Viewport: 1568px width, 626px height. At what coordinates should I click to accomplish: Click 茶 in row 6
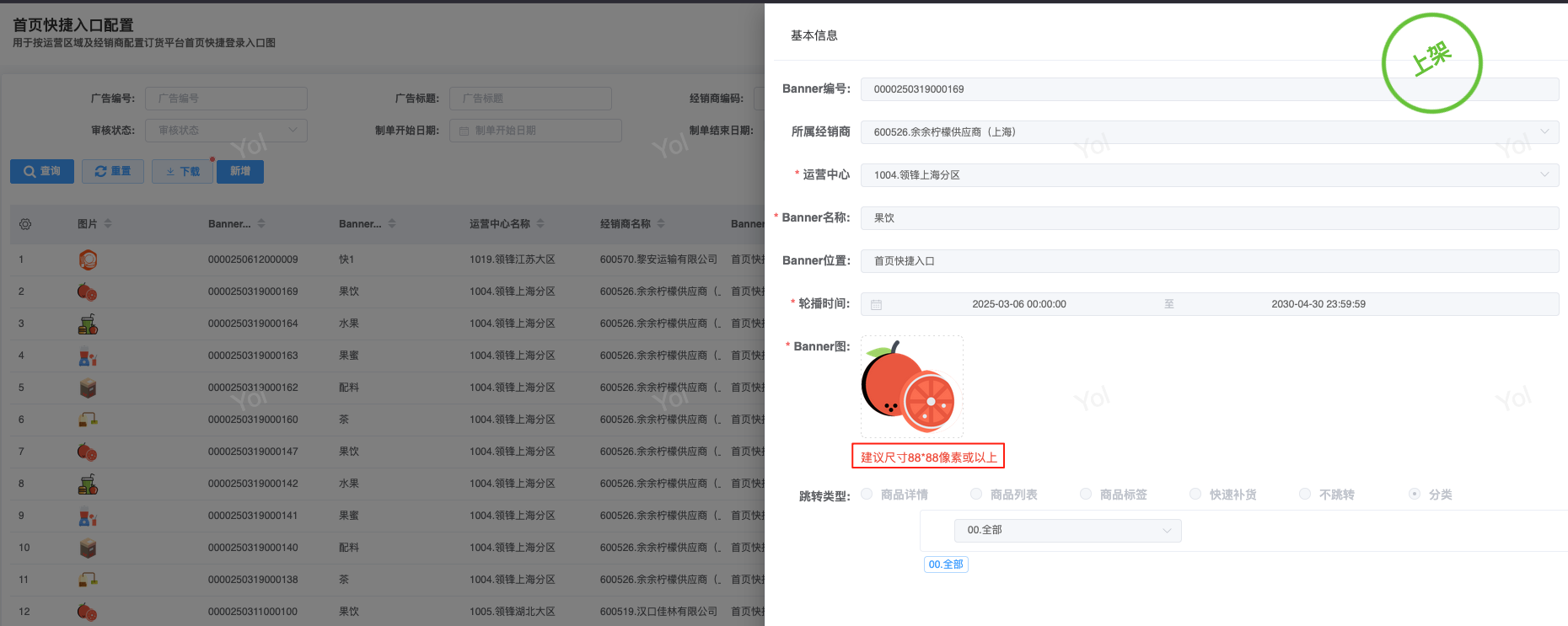pos(344,420)
